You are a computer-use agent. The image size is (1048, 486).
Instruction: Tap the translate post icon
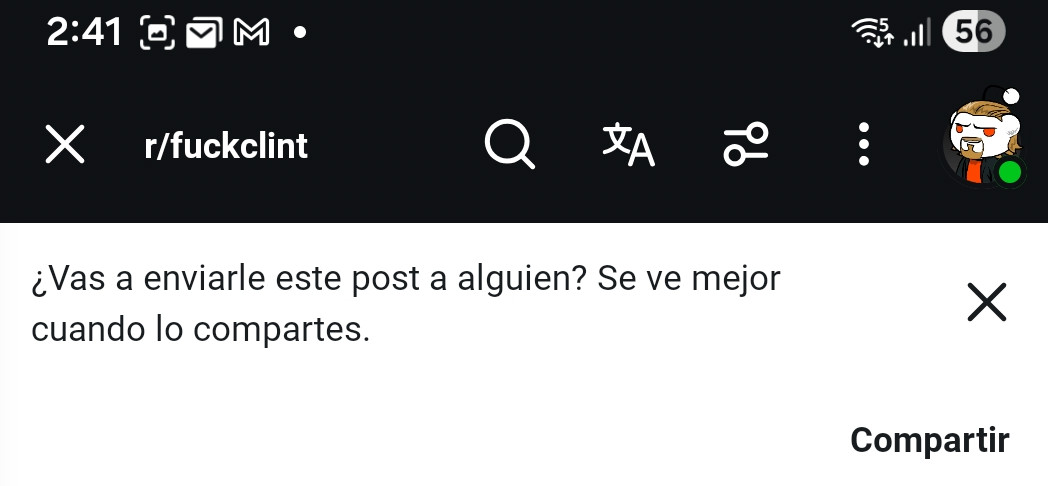[x=628, y=144]
